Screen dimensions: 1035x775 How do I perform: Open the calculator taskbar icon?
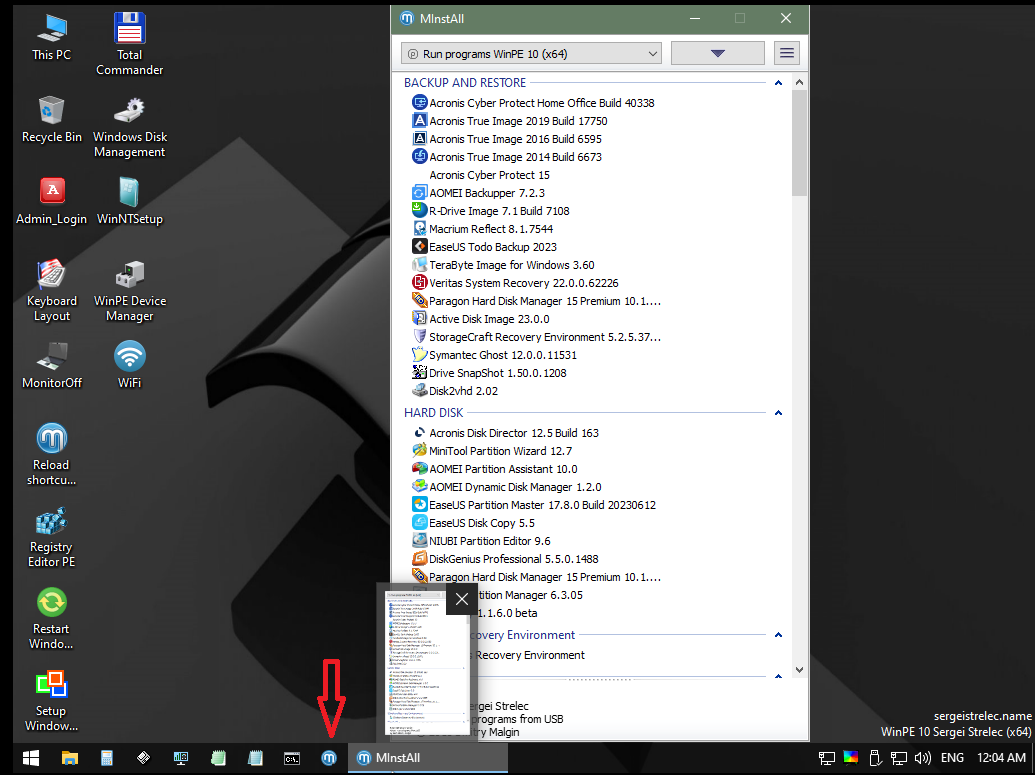pos(107,758)
